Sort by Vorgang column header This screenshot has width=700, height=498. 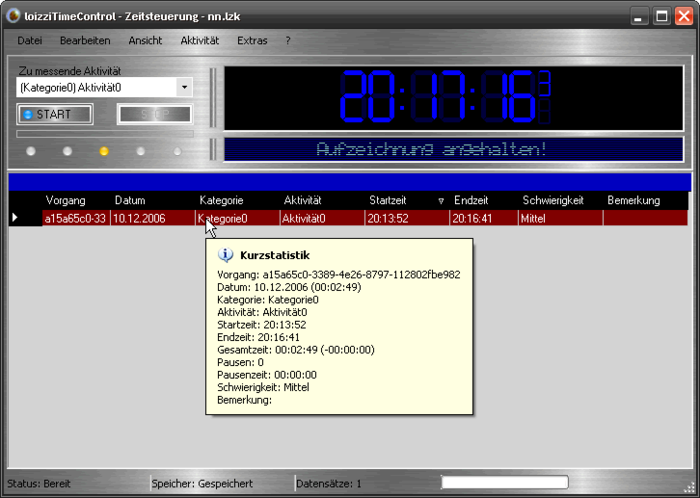coord(66,200)
